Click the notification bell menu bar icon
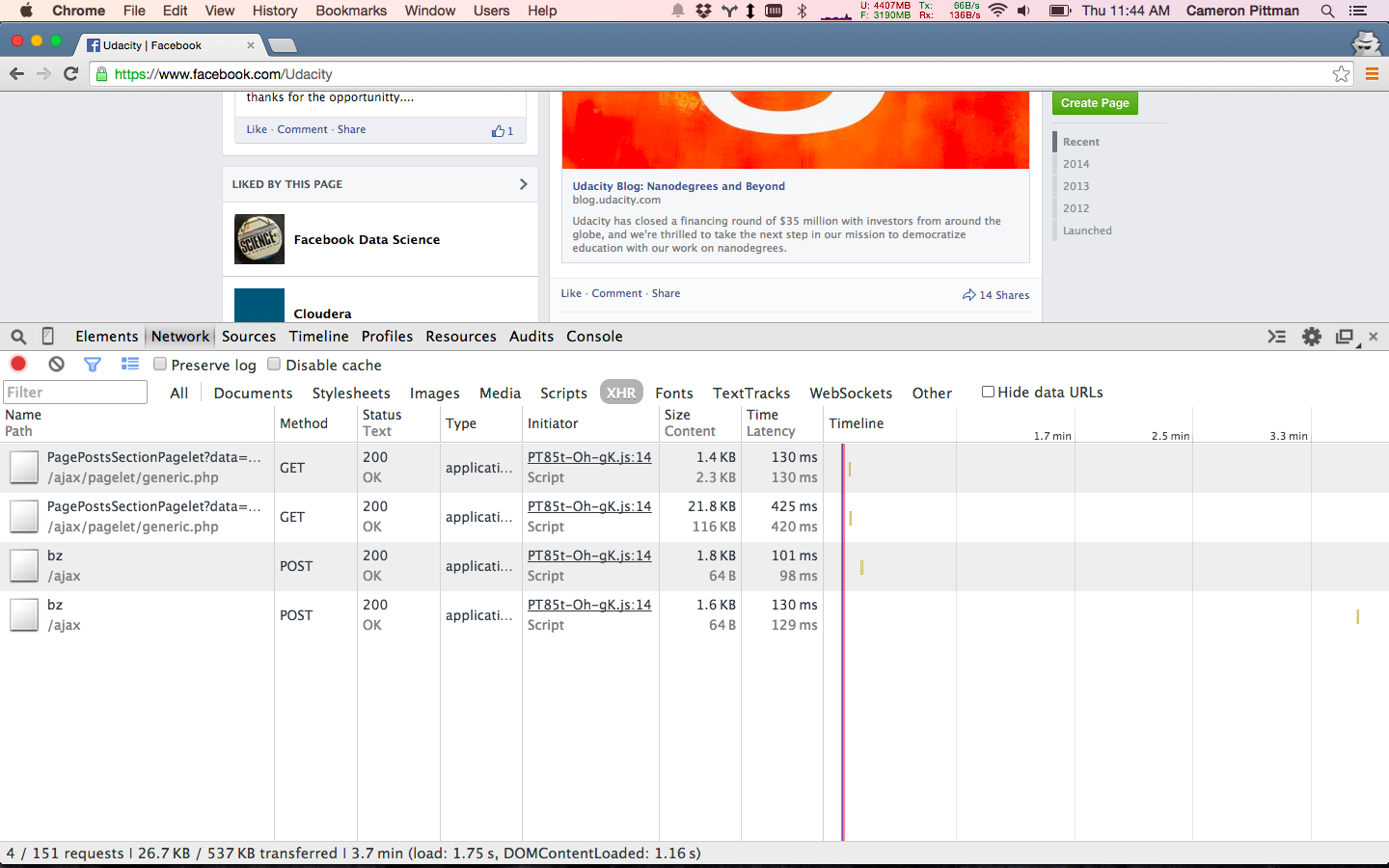 [678, 11]
